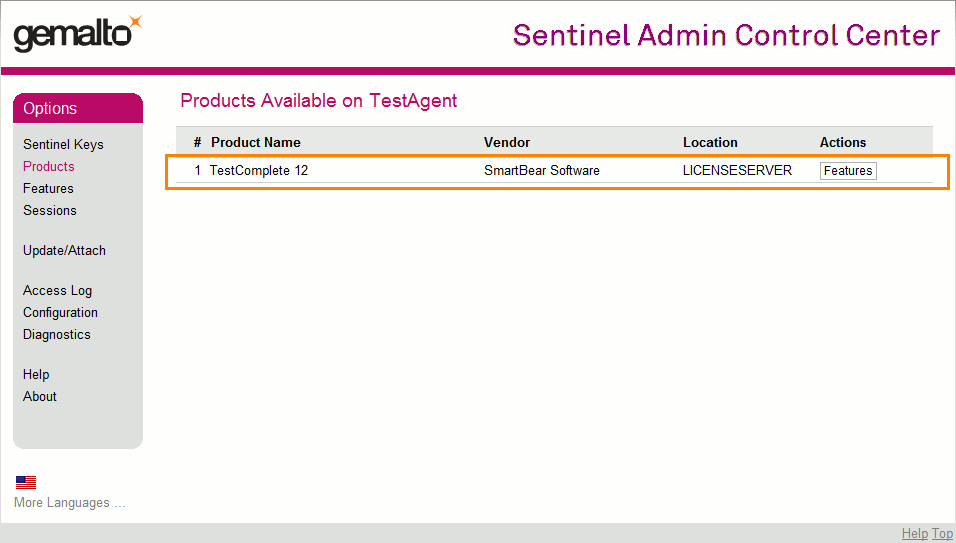Open Update/Attach page
956x543 pixels.
coord(64,251)
